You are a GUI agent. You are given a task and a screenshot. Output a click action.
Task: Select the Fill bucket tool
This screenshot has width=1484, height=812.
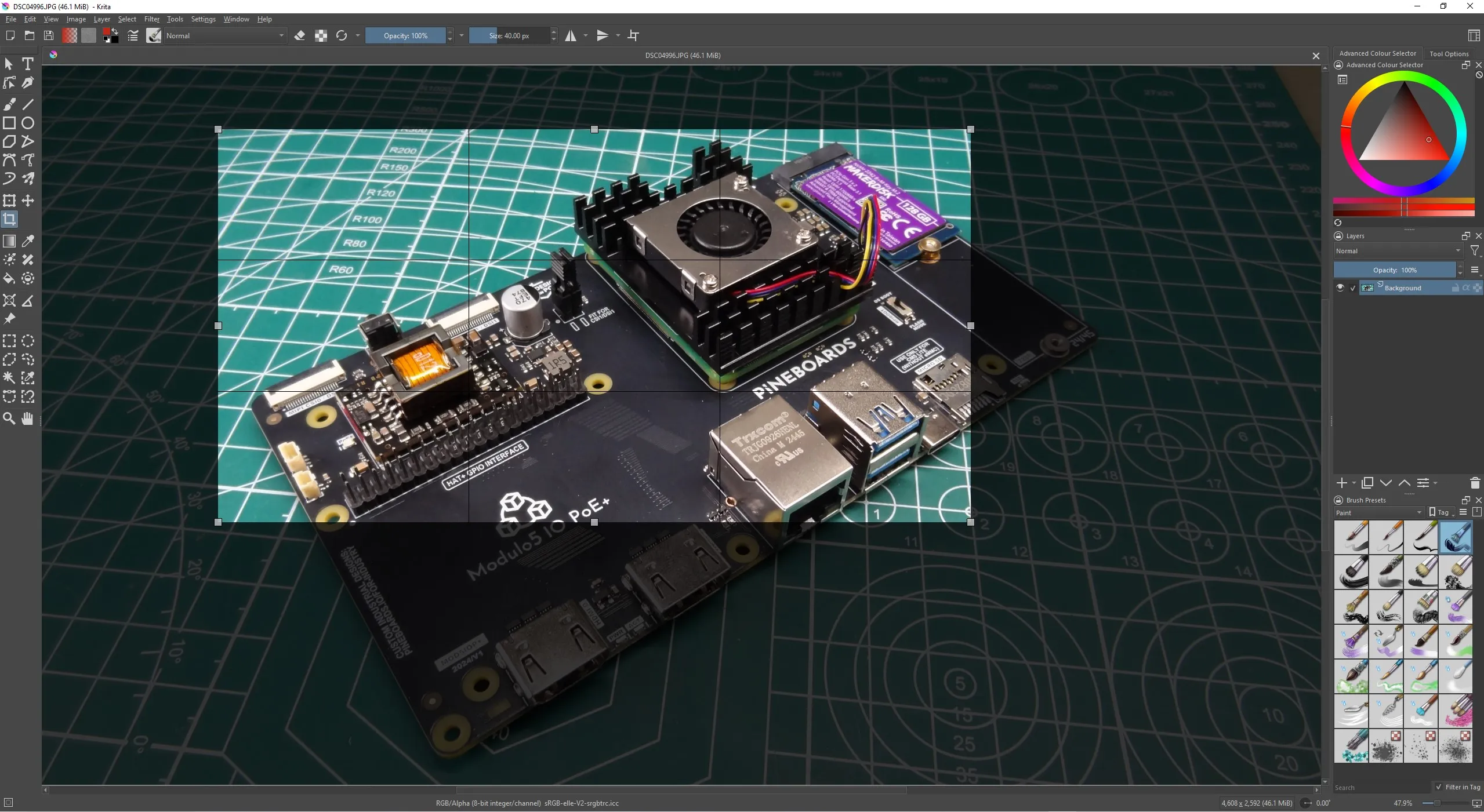tap(9, 279)
